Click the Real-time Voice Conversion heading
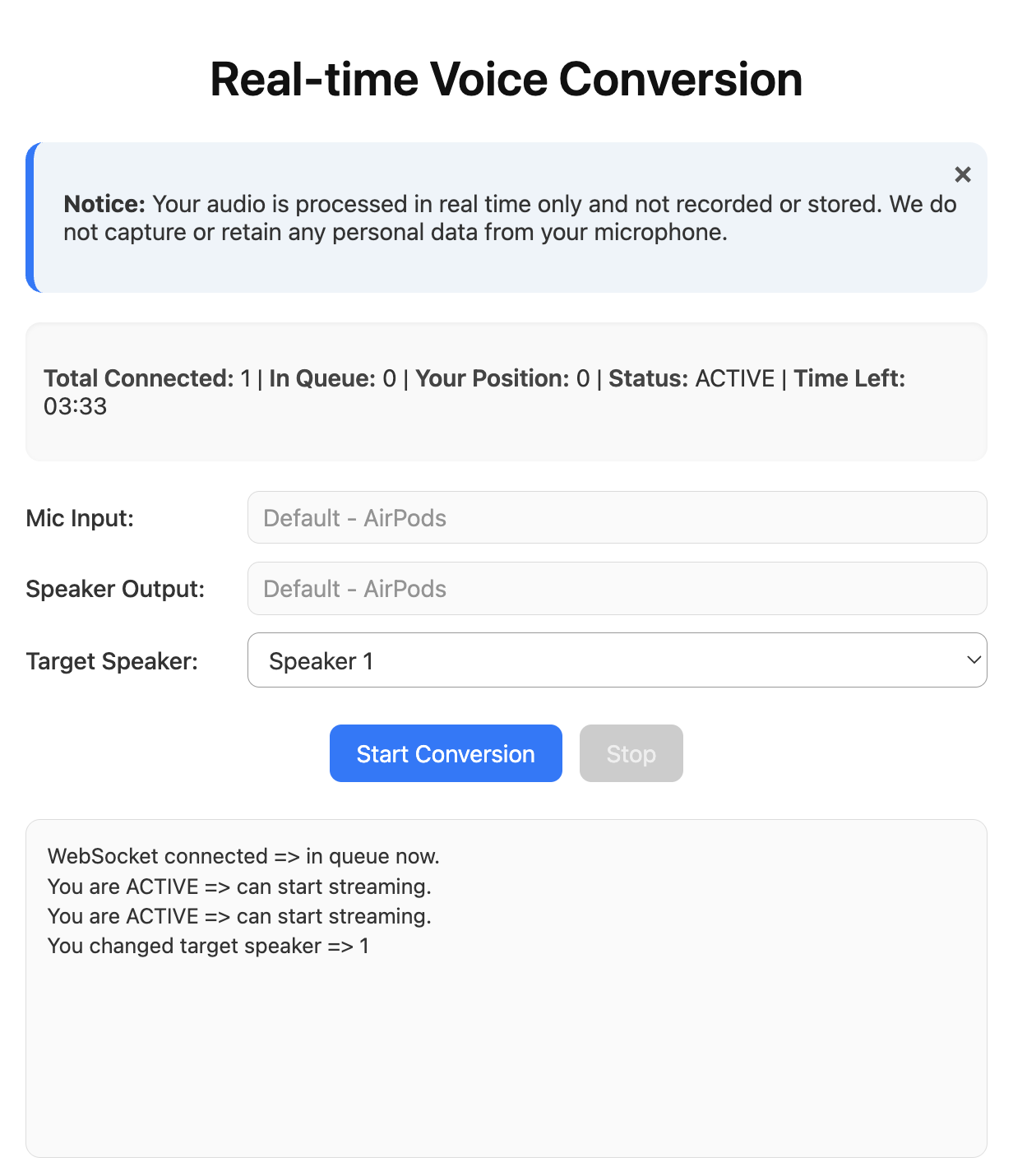 (506, 80)
